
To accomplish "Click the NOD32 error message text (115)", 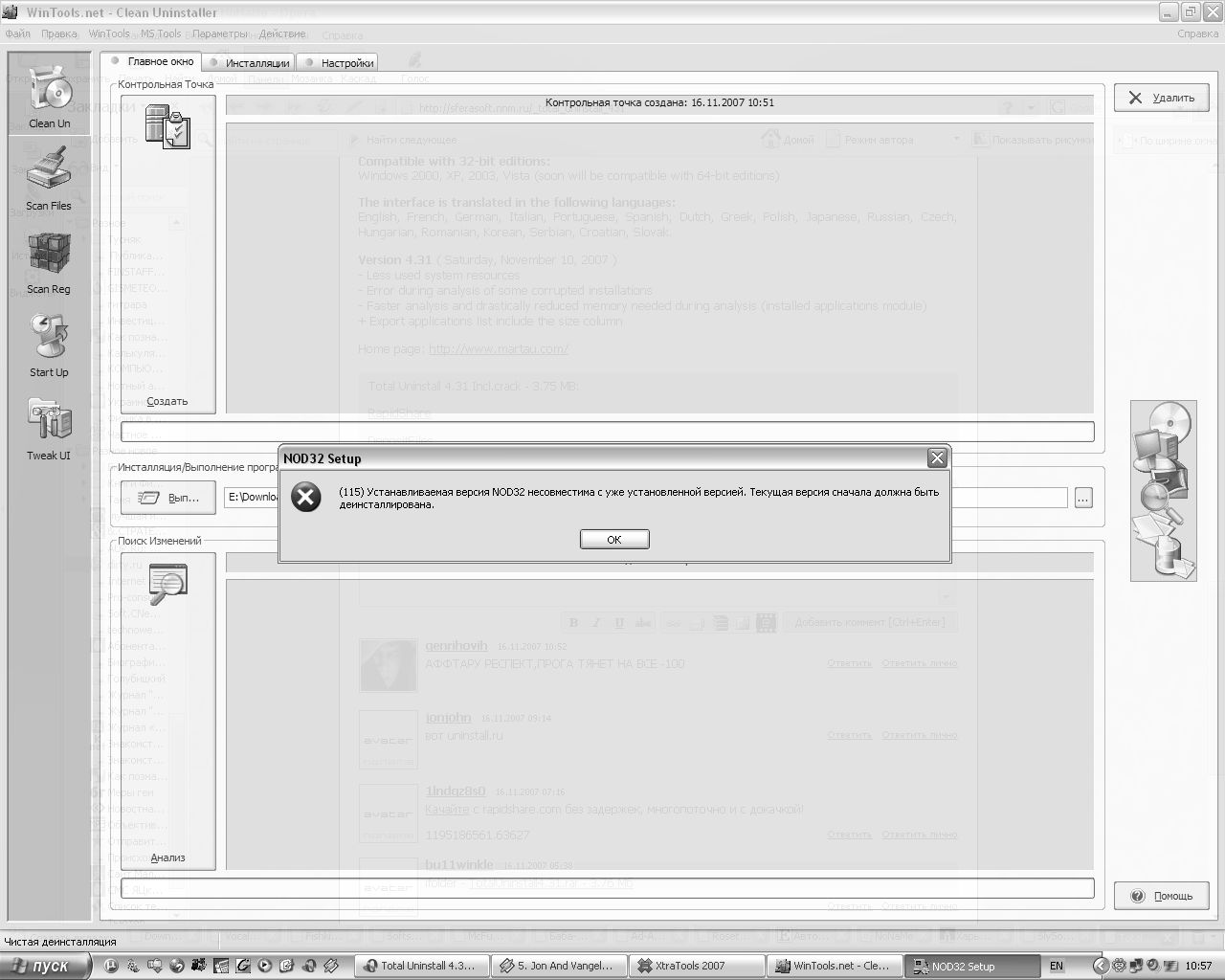I will [638, 498].
